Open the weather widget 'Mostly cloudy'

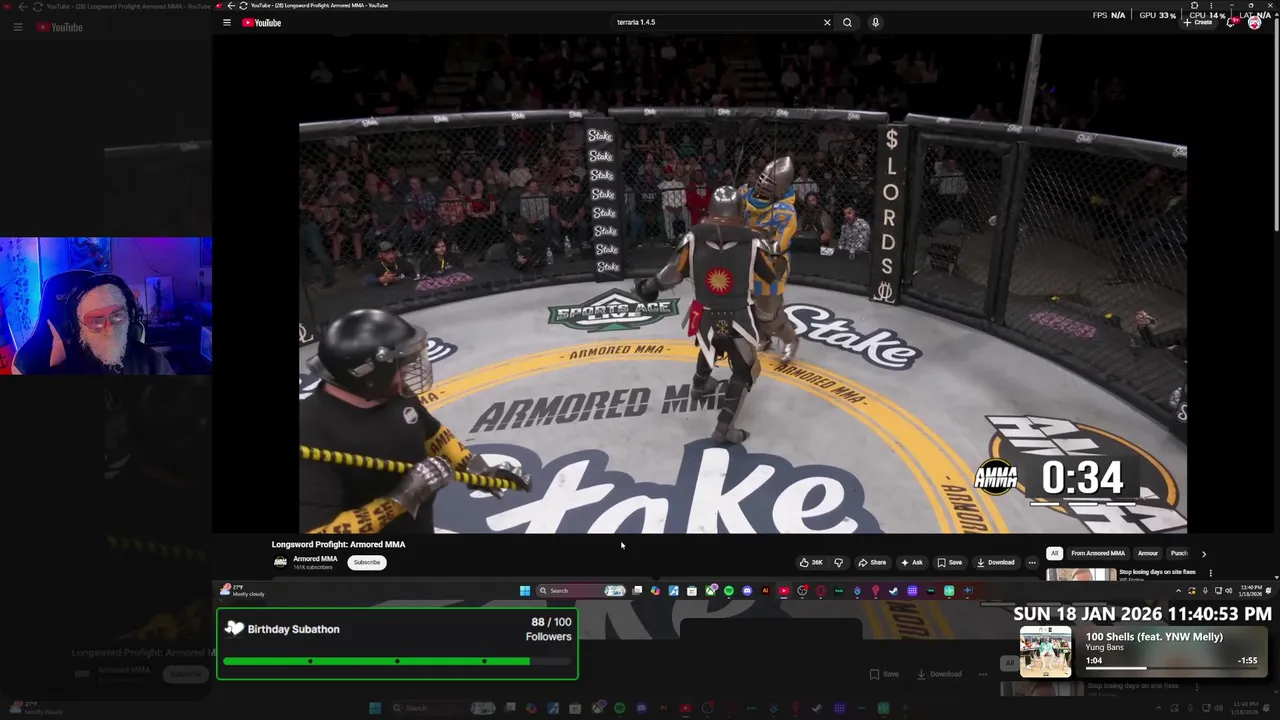(243, 591)
